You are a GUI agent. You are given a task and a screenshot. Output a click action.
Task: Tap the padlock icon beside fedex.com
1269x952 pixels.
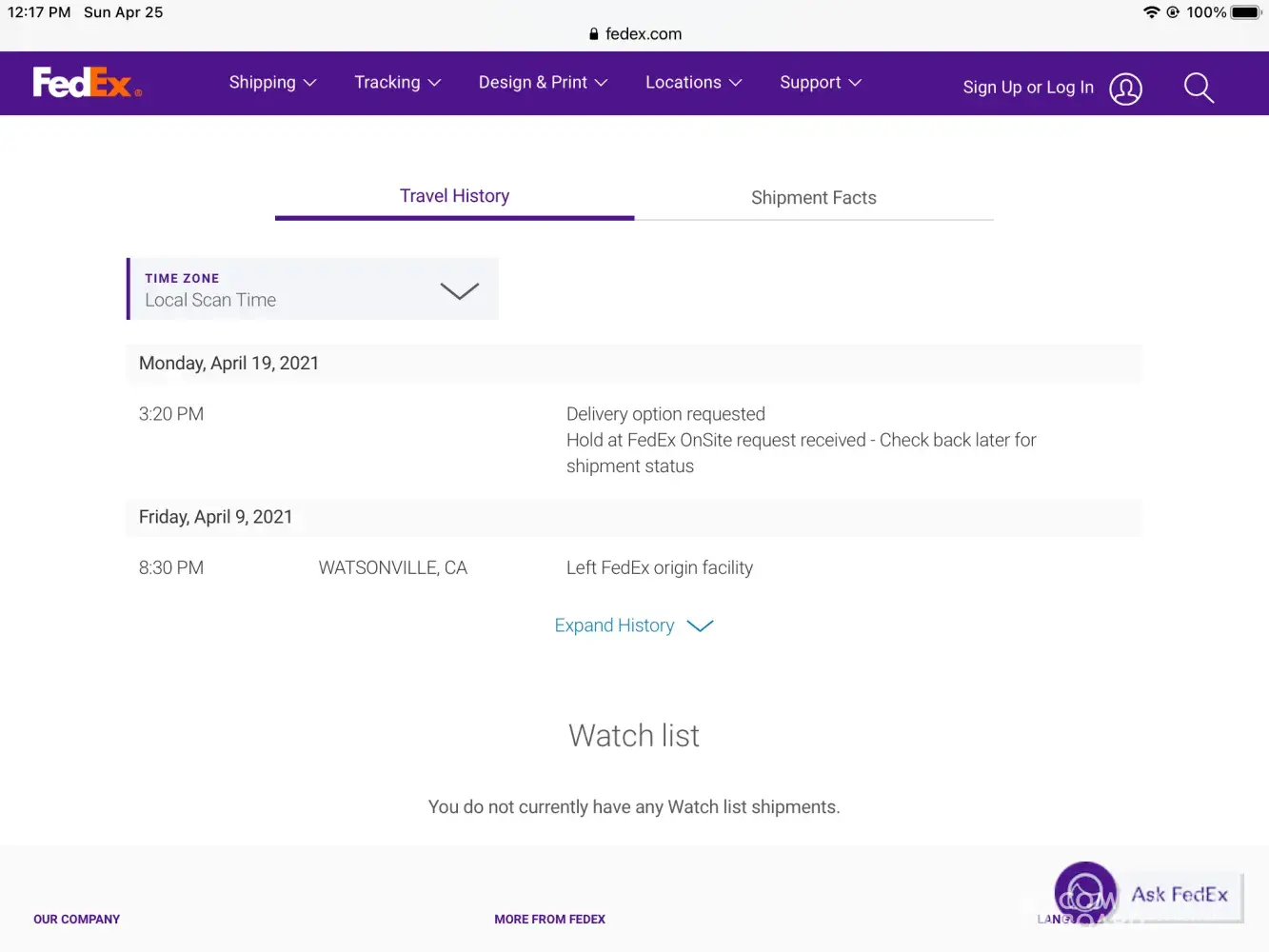pyautogui.click(x=594, y=34)
